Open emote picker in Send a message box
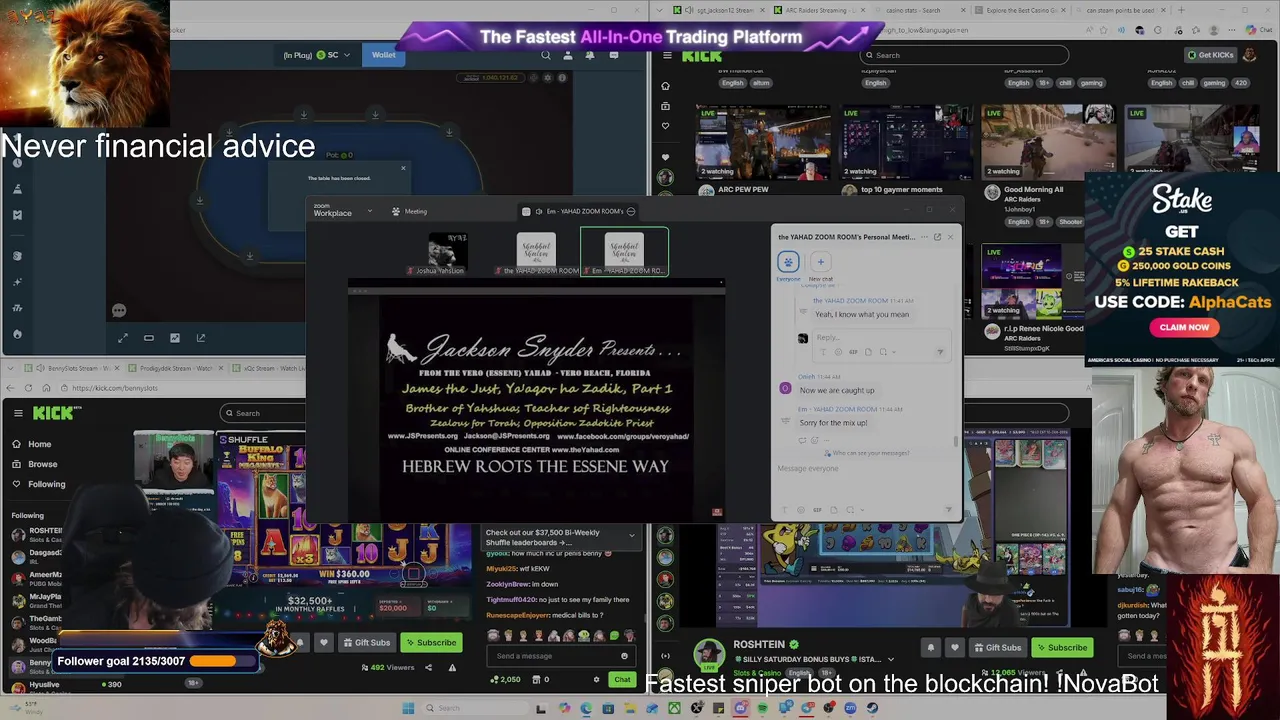1280x720 pixels. coord(624,656)
